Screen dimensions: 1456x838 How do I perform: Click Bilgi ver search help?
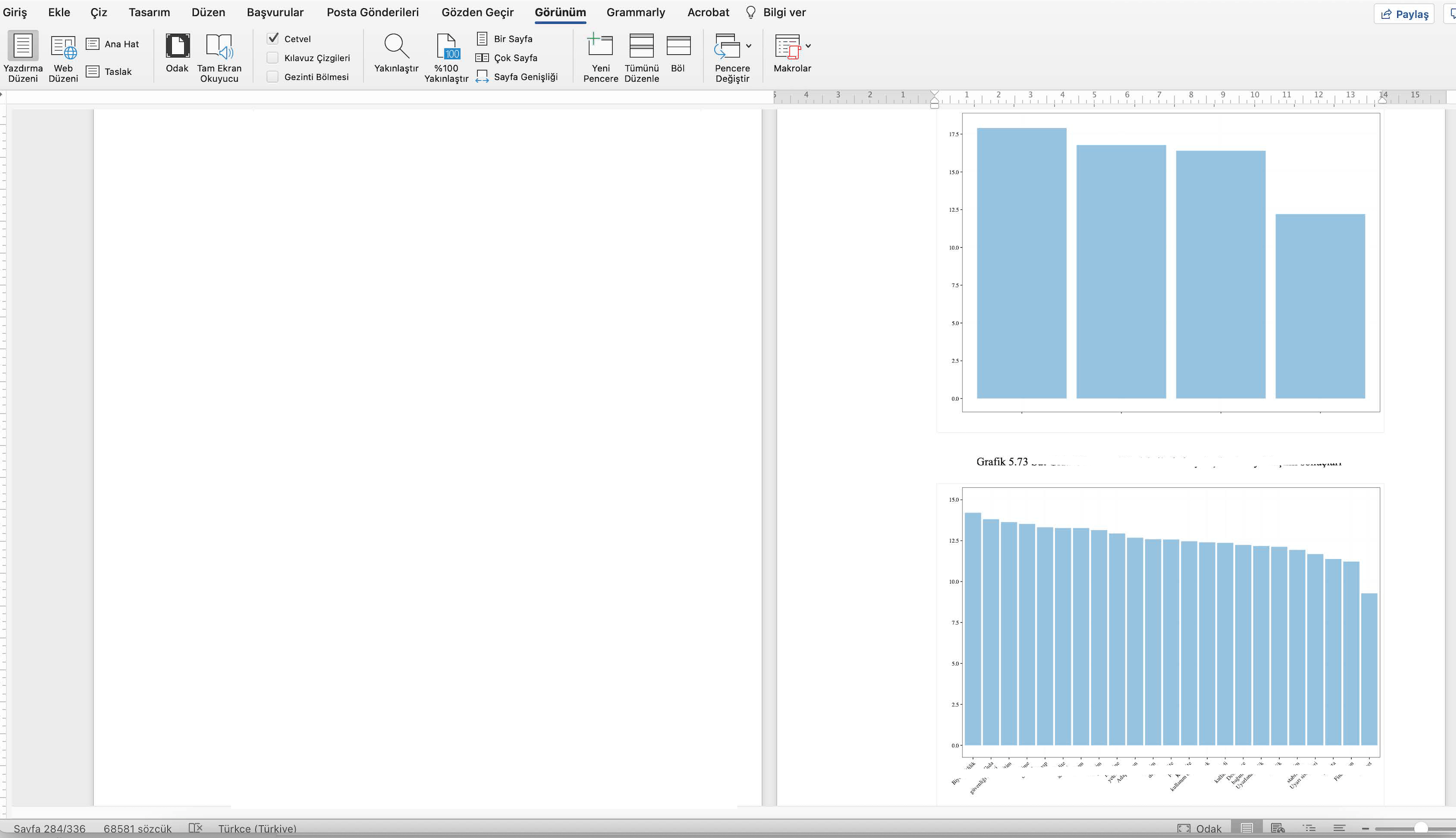click(775, 12)
